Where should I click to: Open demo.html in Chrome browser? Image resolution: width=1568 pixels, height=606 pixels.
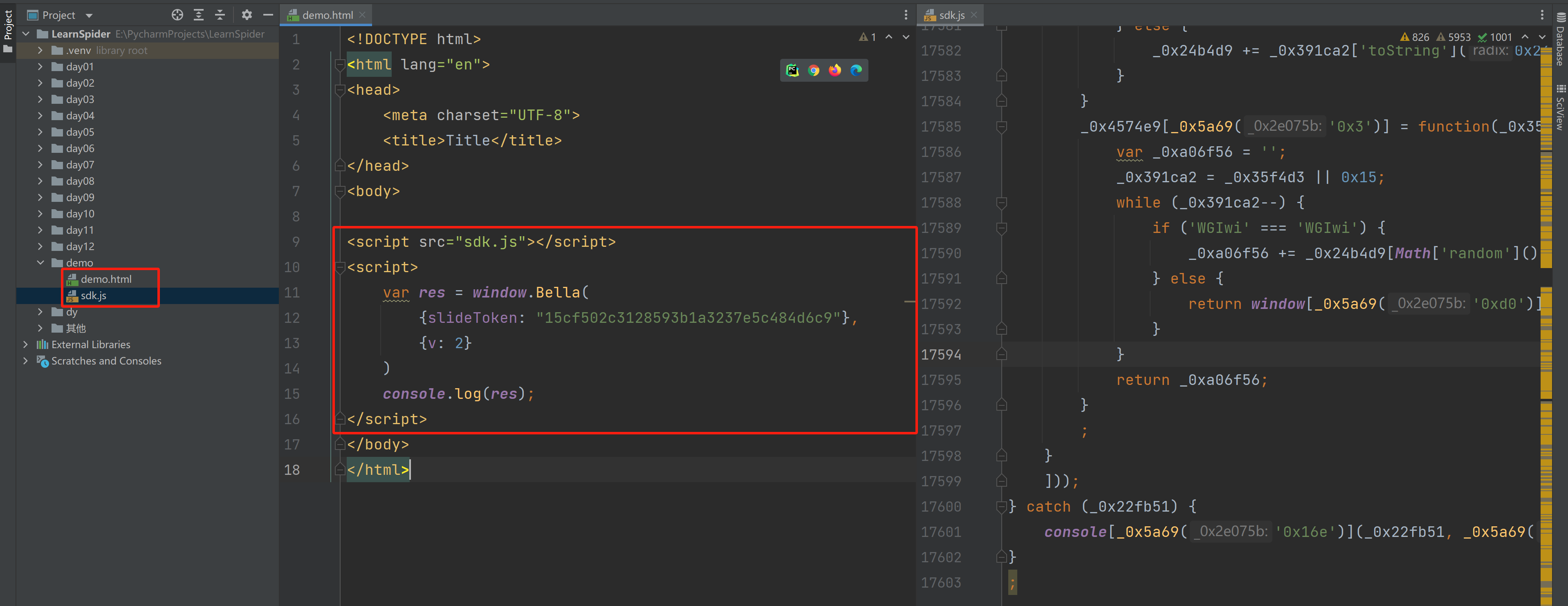[814, 71]
